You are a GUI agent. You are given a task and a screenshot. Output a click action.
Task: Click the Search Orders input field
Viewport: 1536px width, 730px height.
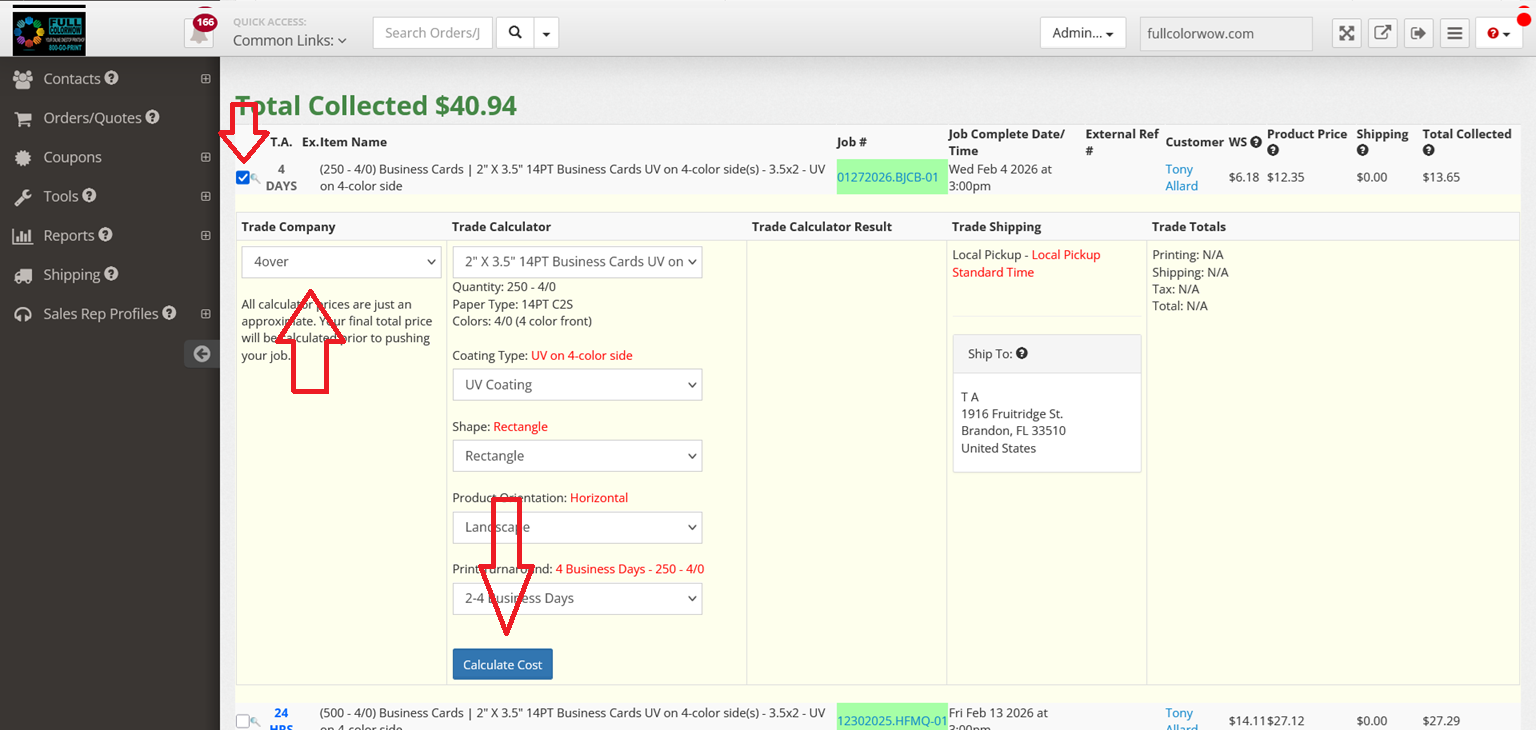click(x=433, y=33)
